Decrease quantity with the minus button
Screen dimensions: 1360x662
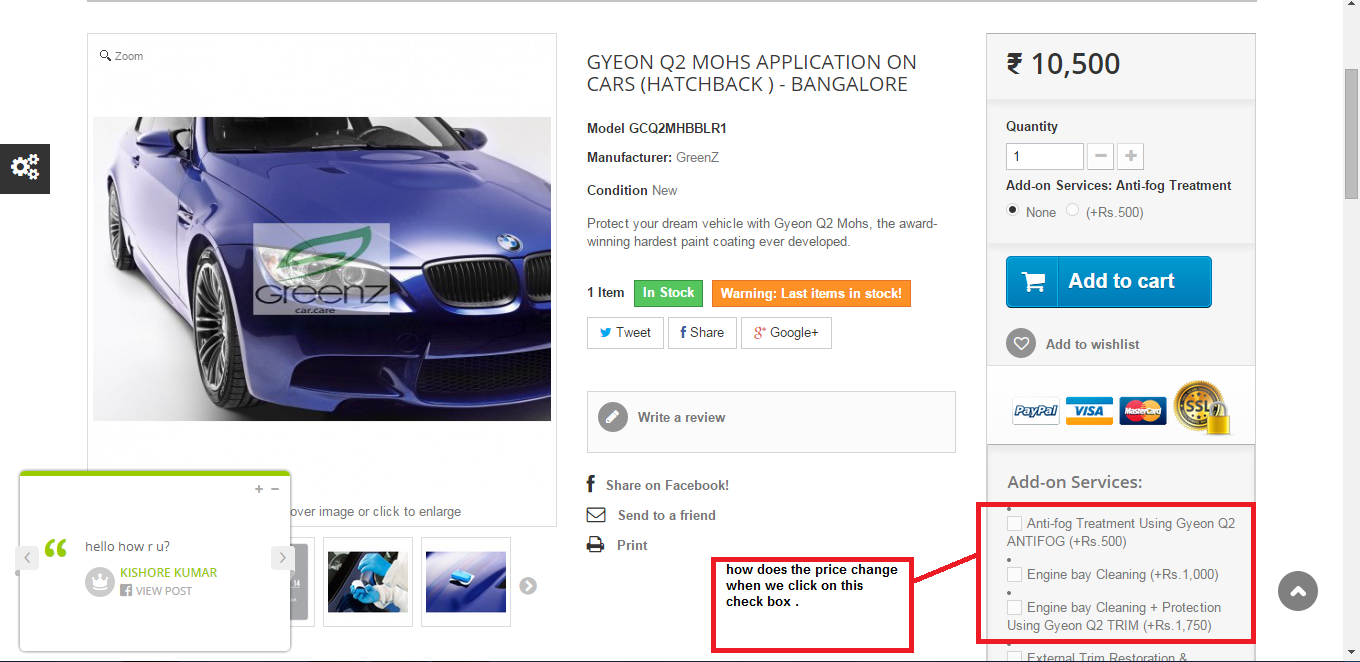[x=1100, y=156]
